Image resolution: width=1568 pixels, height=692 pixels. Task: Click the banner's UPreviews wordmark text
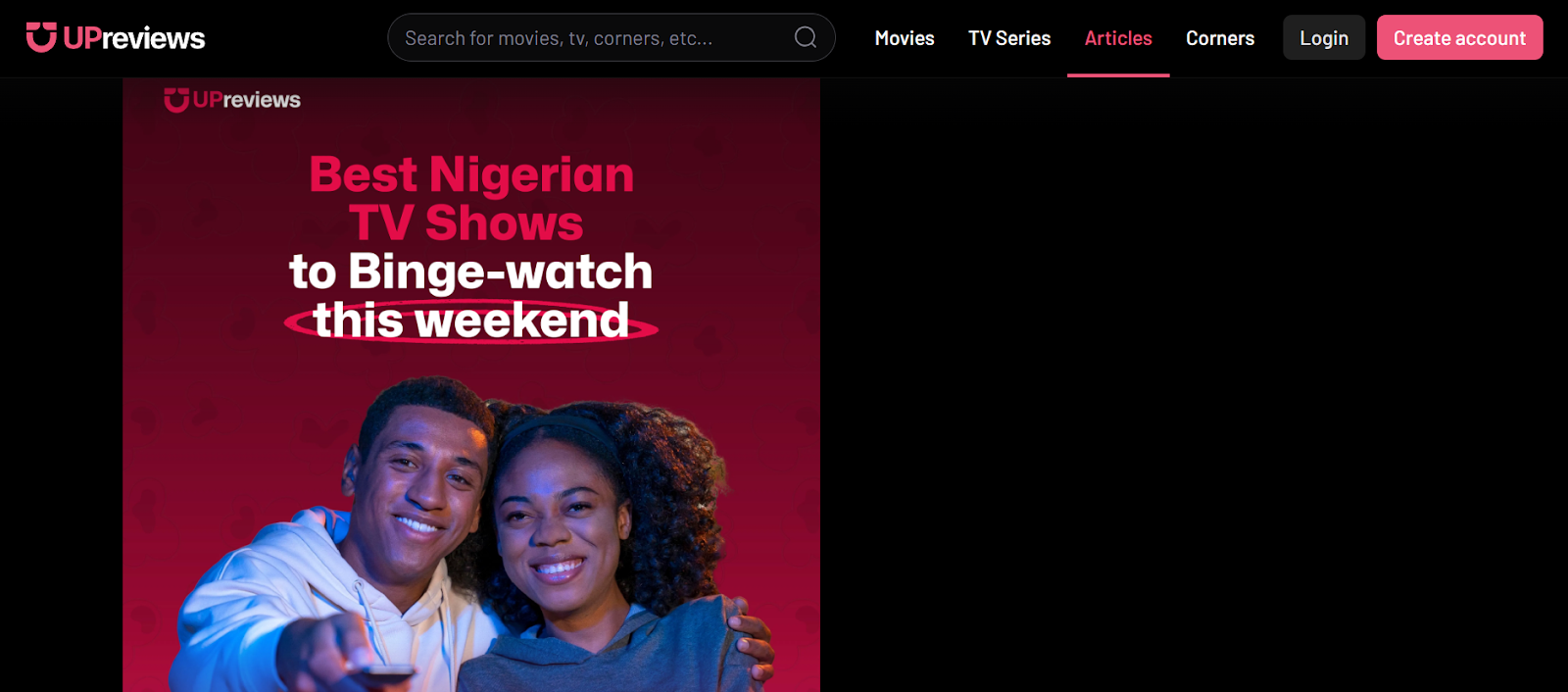pos(247,100)
